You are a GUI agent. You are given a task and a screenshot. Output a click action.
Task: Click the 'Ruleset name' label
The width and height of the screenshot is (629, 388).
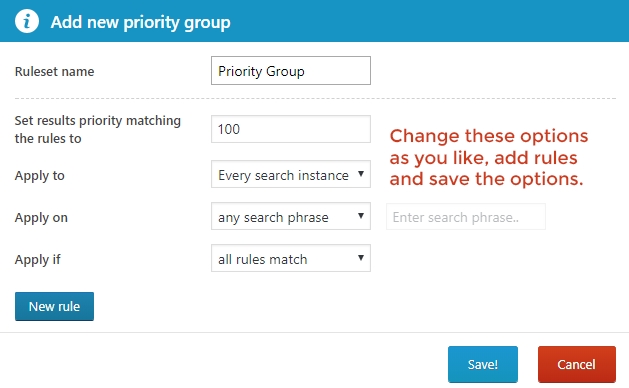point(55,71)
